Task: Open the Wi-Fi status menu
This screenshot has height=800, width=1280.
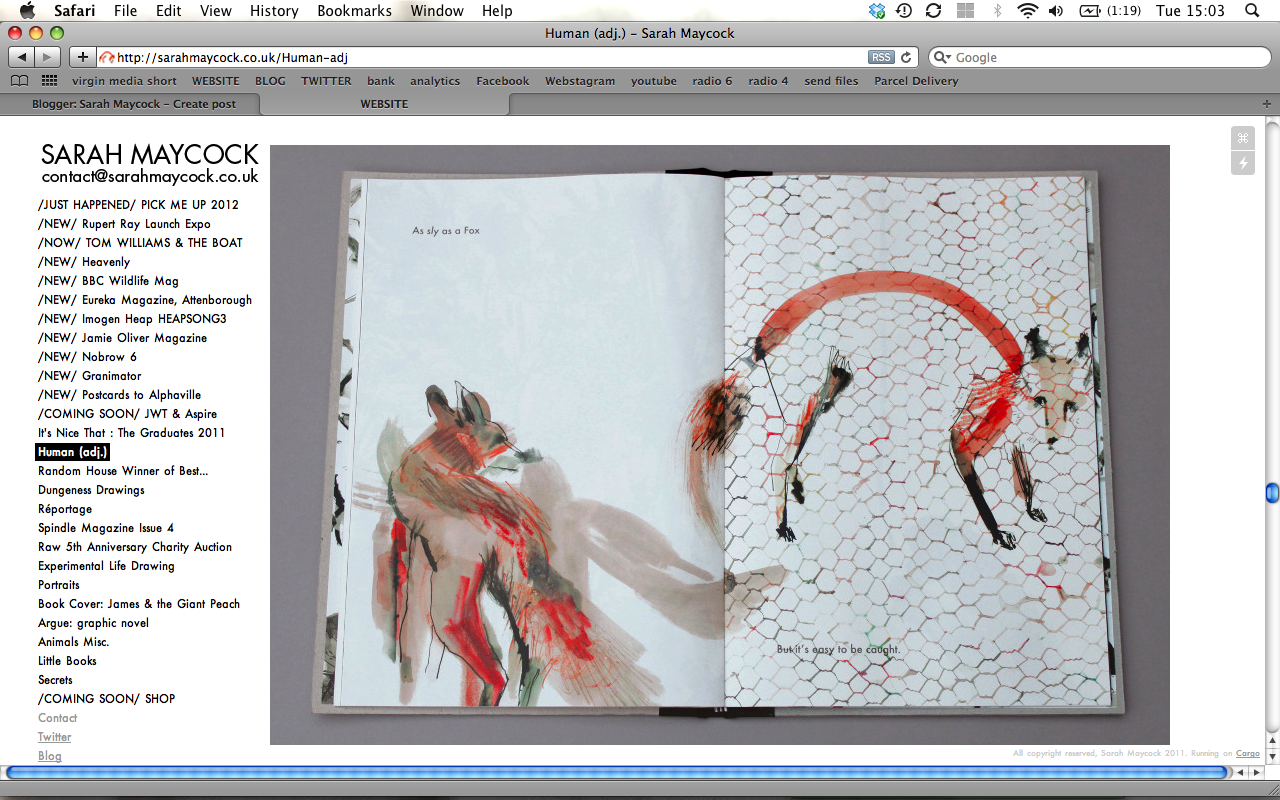Action: point(1027,11)
